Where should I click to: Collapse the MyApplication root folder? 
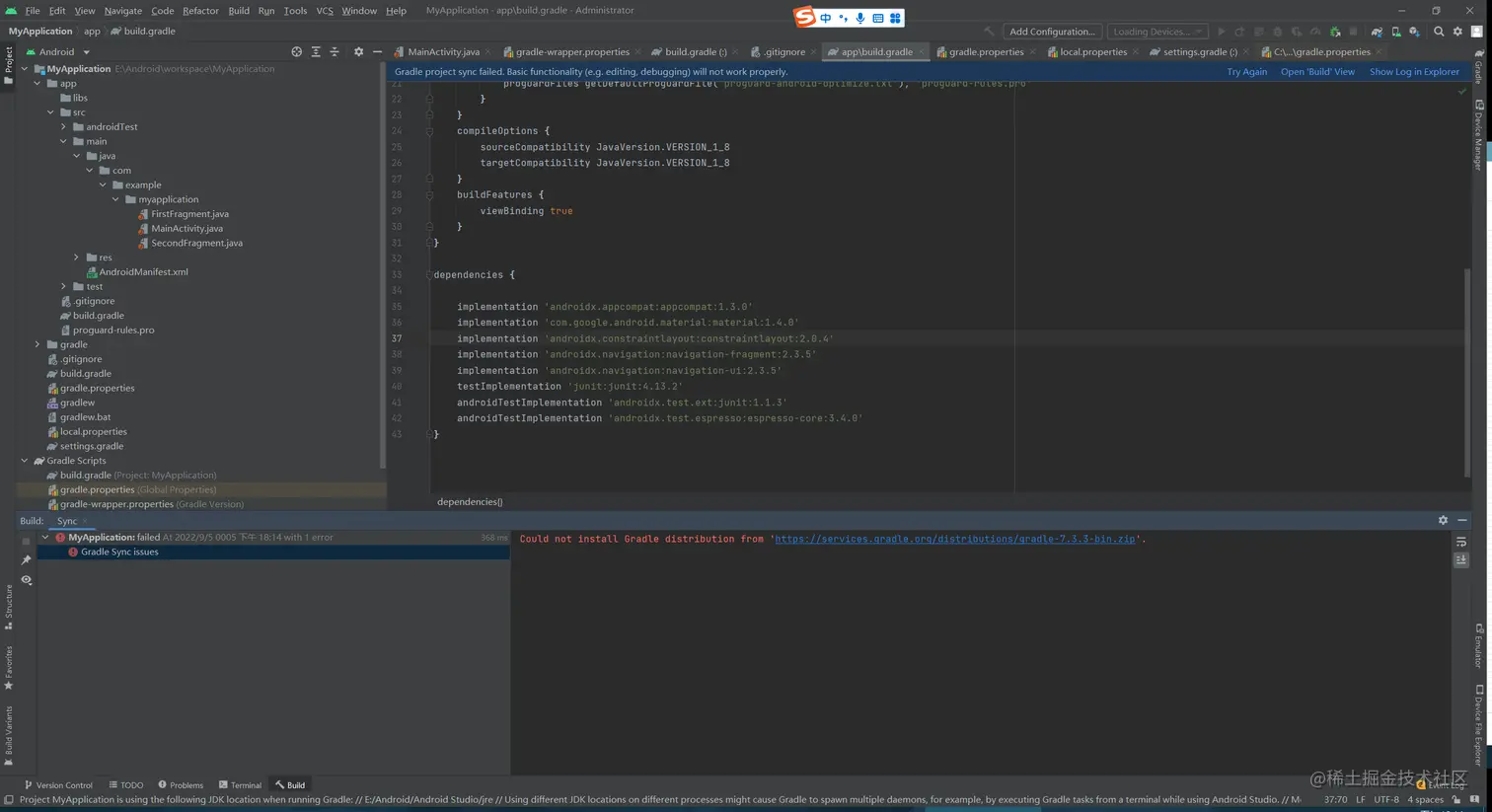point(25,69)
